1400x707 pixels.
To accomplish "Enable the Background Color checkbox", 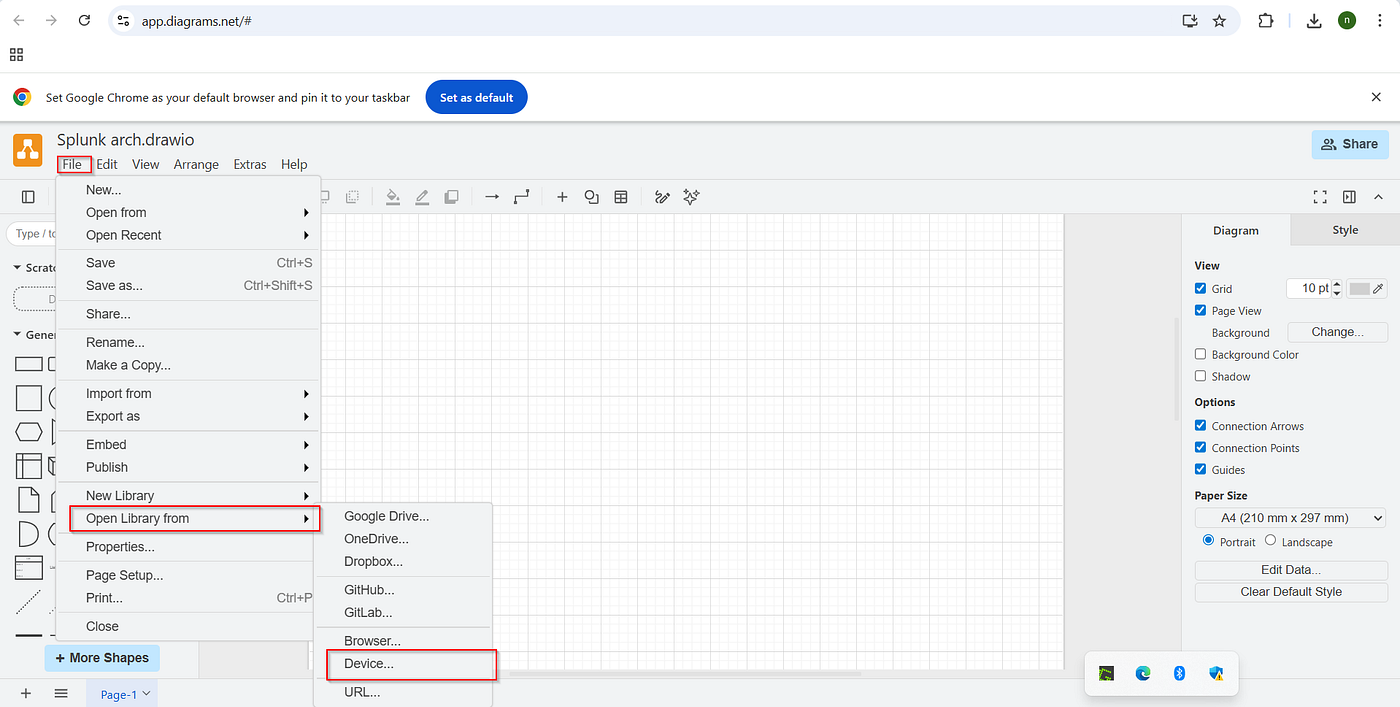I will click(x=1200, y=354).
